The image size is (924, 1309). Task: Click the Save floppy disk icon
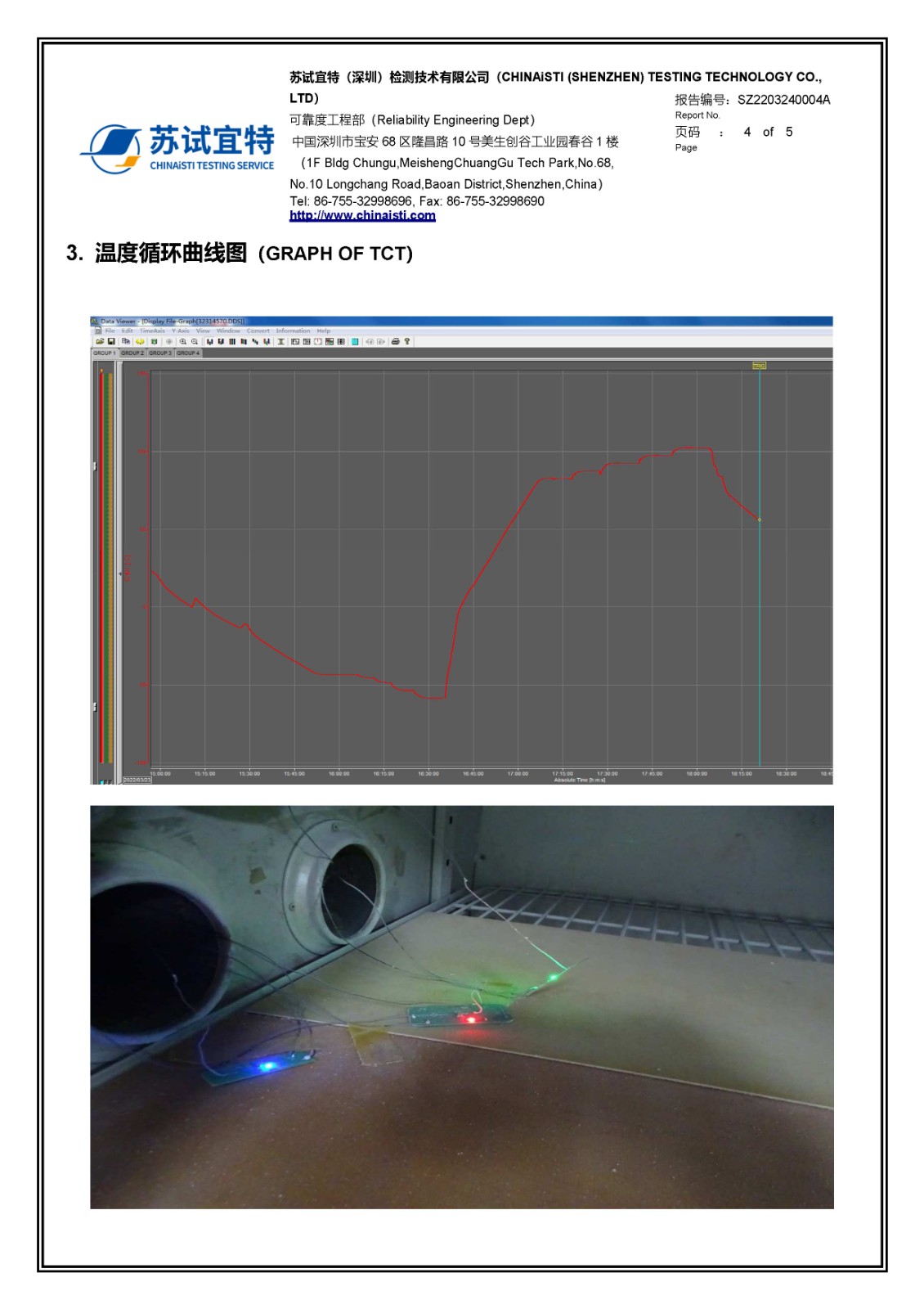111,341
